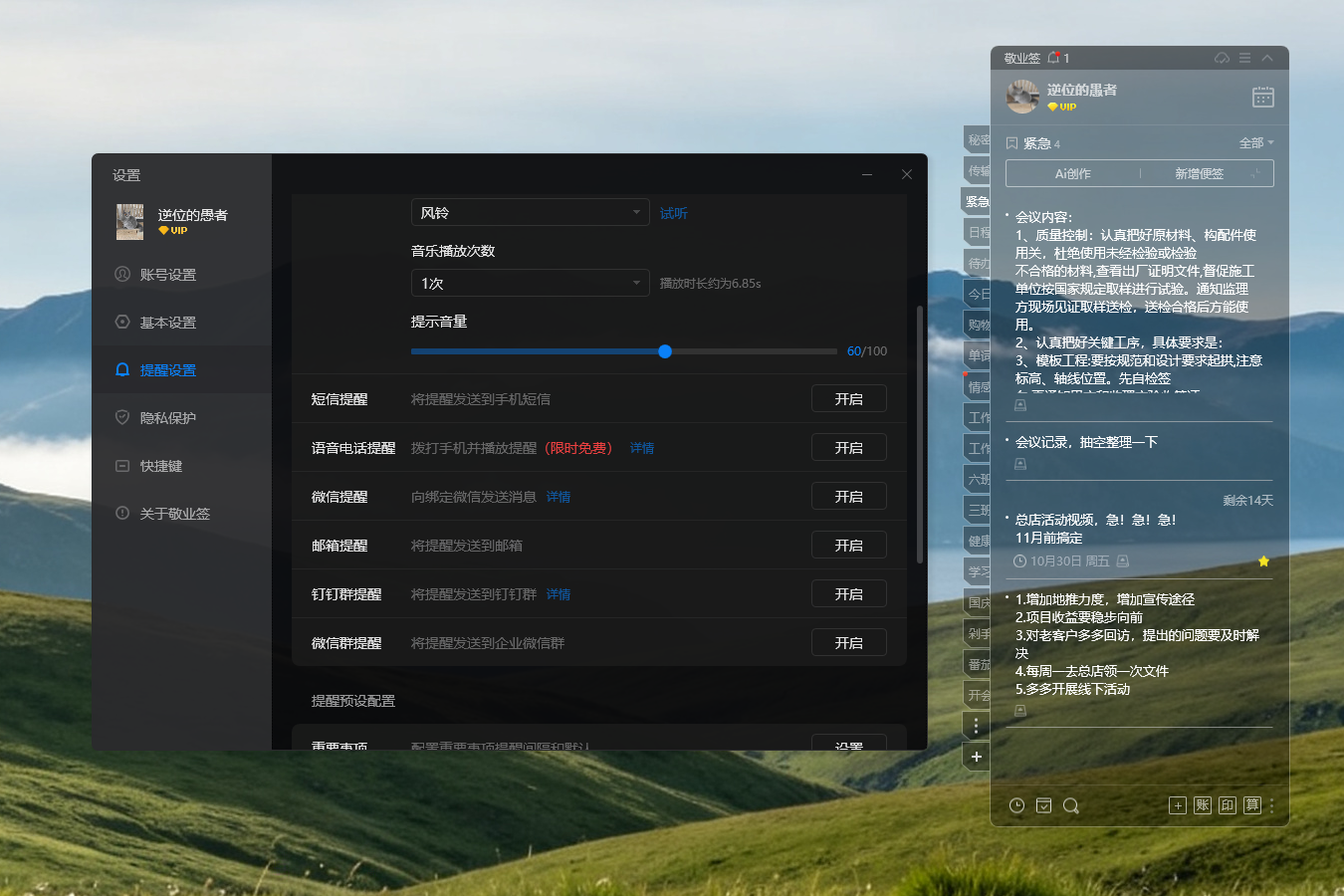Click the plus tab to add a category
Screen dimensions: 1344x896
pos(977,757)
